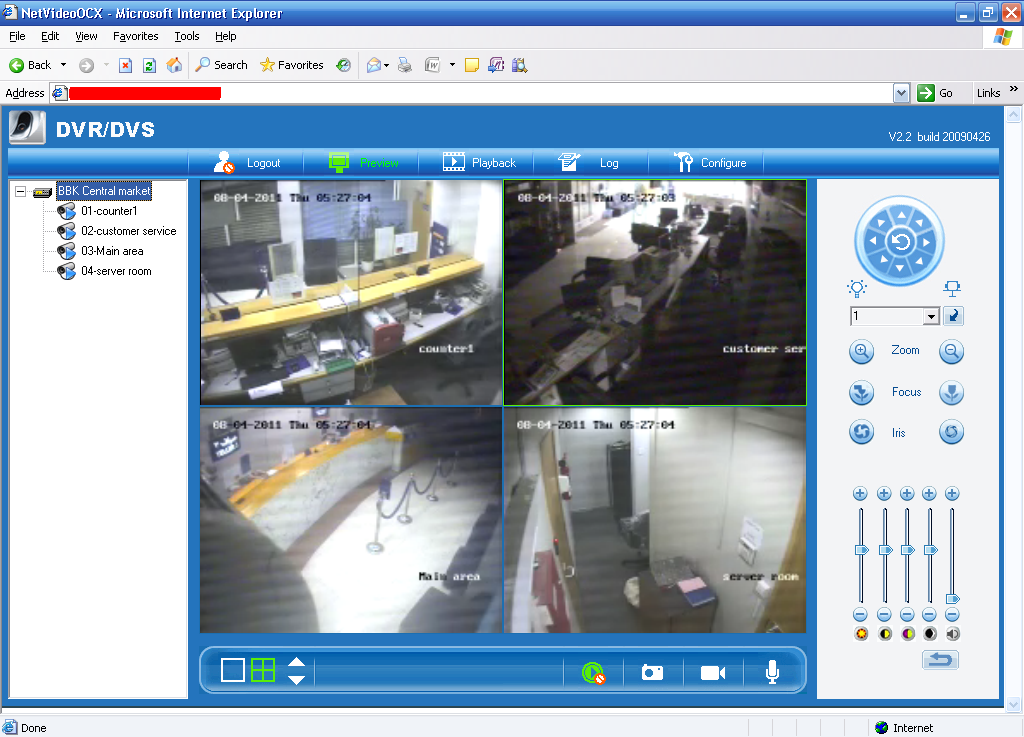Take a snapshot using the camera icon

[652, 672]
